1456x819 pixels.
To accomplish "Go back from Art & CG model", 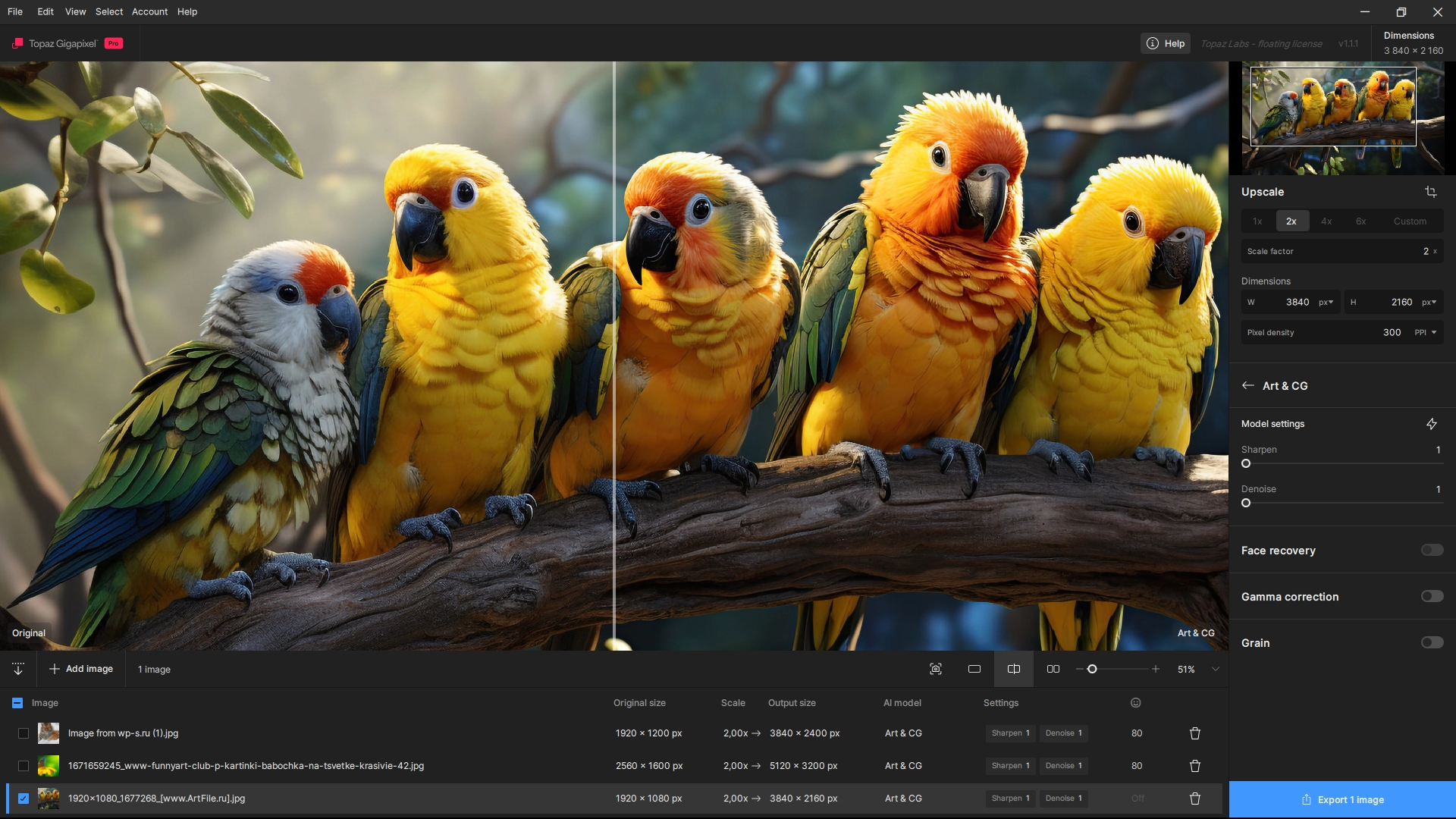I will tap(1248, 385).
